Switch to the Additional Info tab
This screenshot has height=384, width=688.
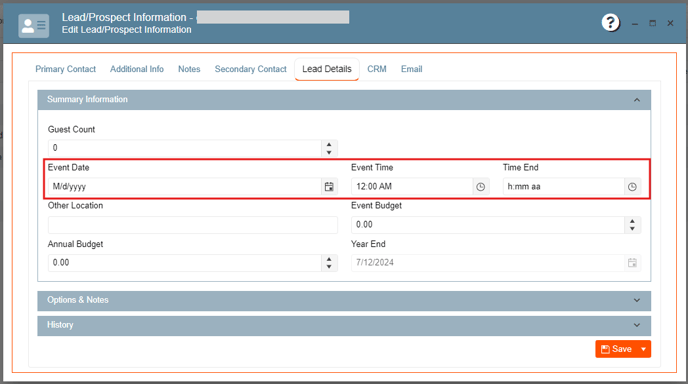tap(136, 69)
